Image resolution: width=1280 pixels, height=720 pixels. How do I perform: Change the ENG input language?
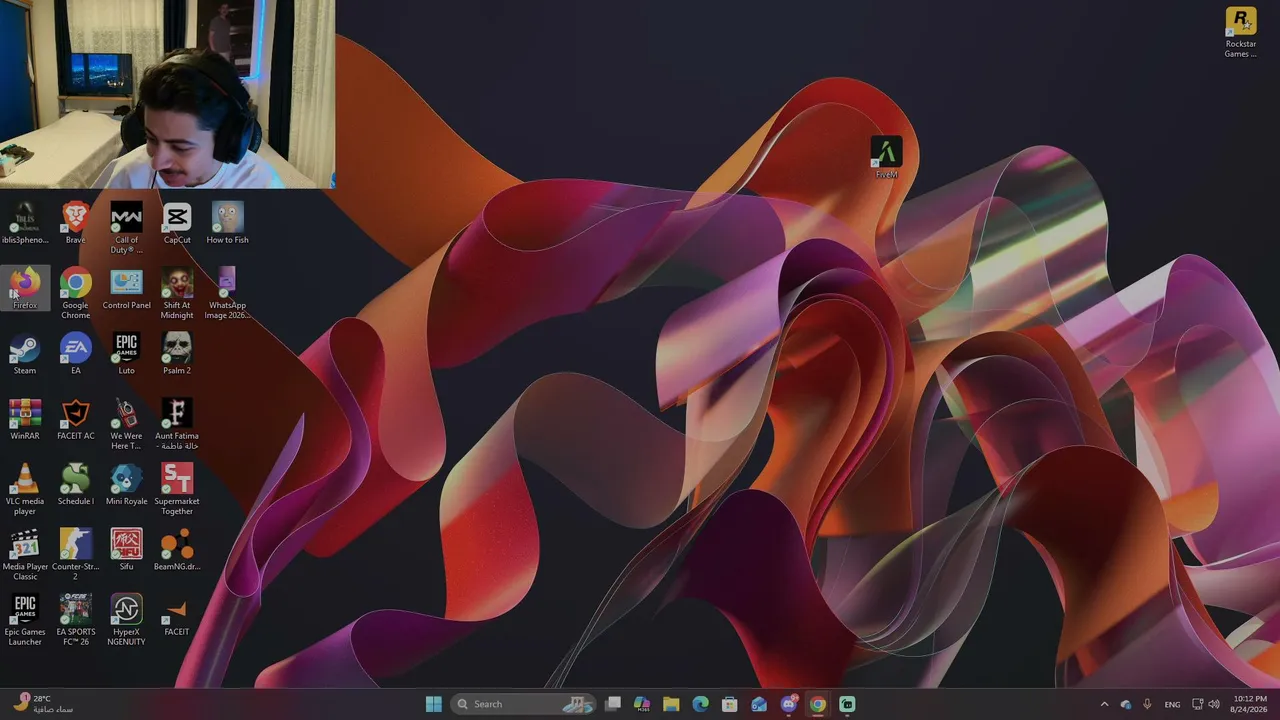1173,704
